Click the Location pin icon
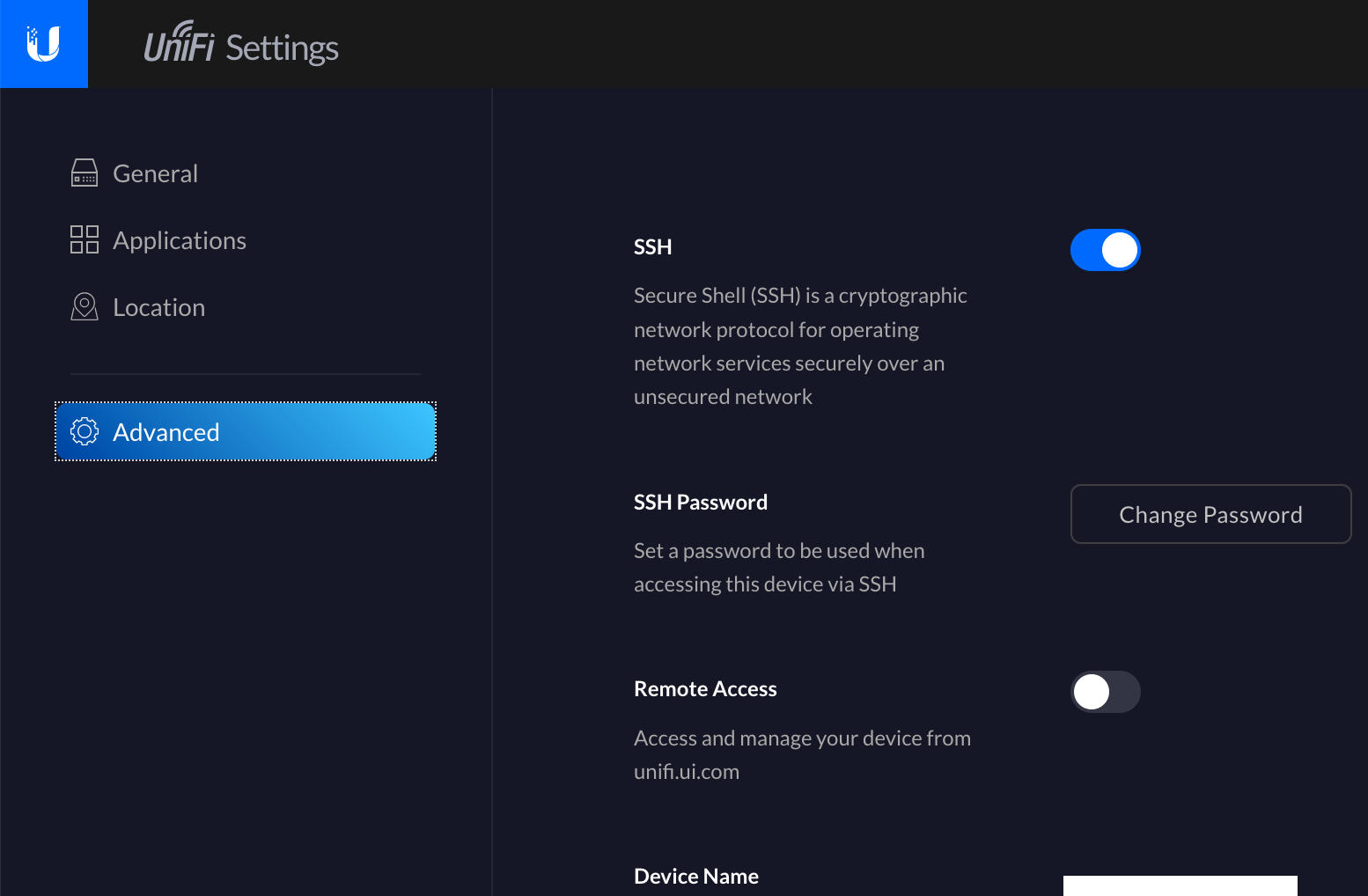The height and width of the screenshot is (896, 1368). click(x=85, y=307)
